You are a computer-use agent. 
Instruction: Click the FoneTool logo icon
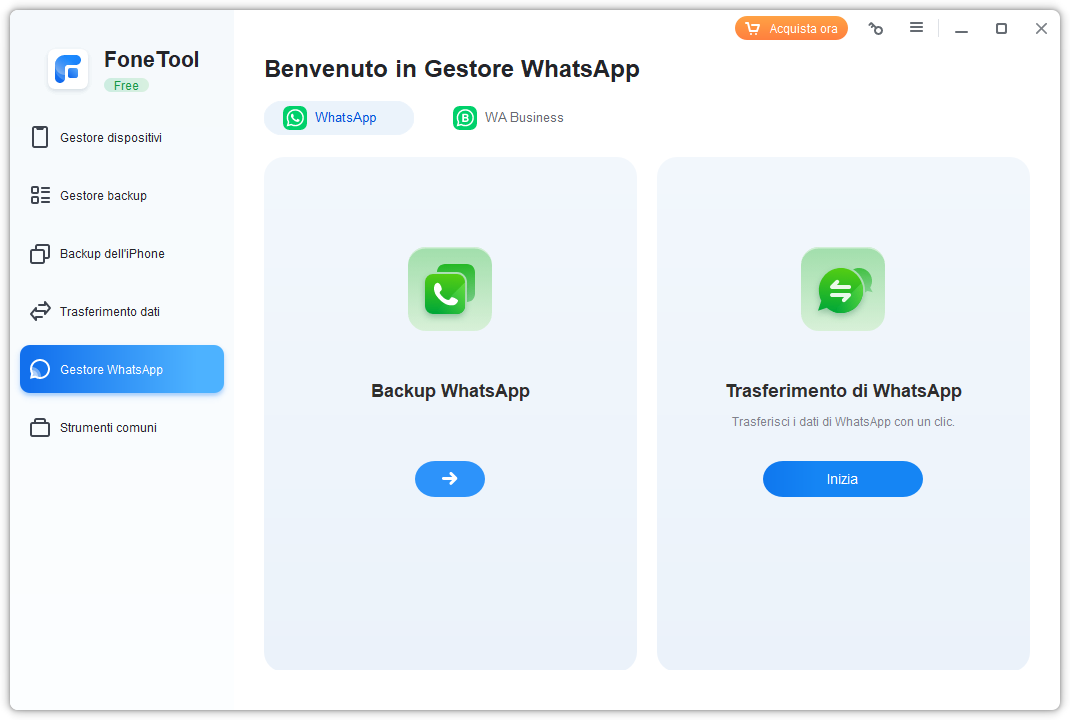point(68,69)
